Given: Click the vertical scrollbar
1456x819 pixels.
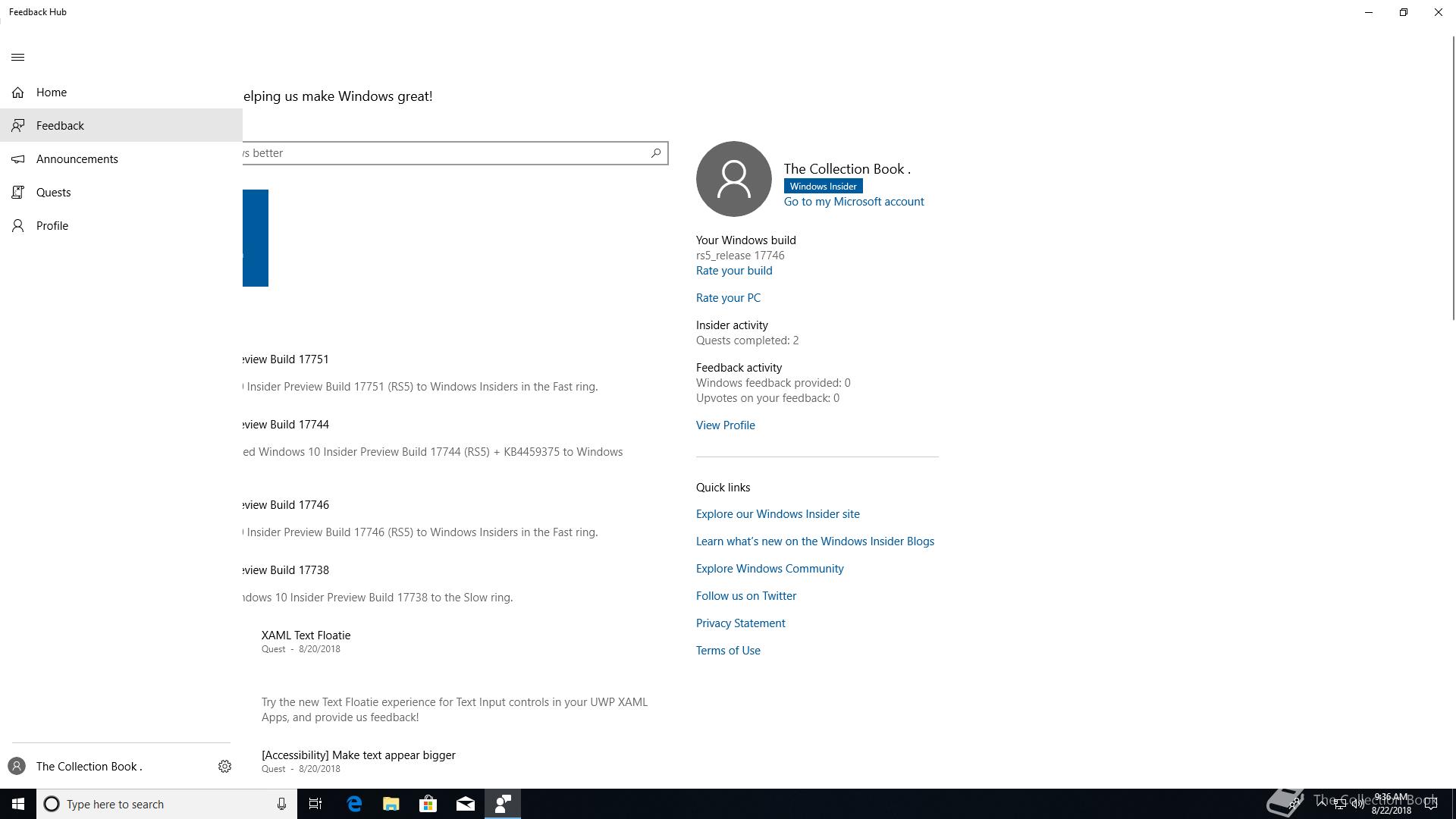Looking at the screenshot, I should [1453, 178].
